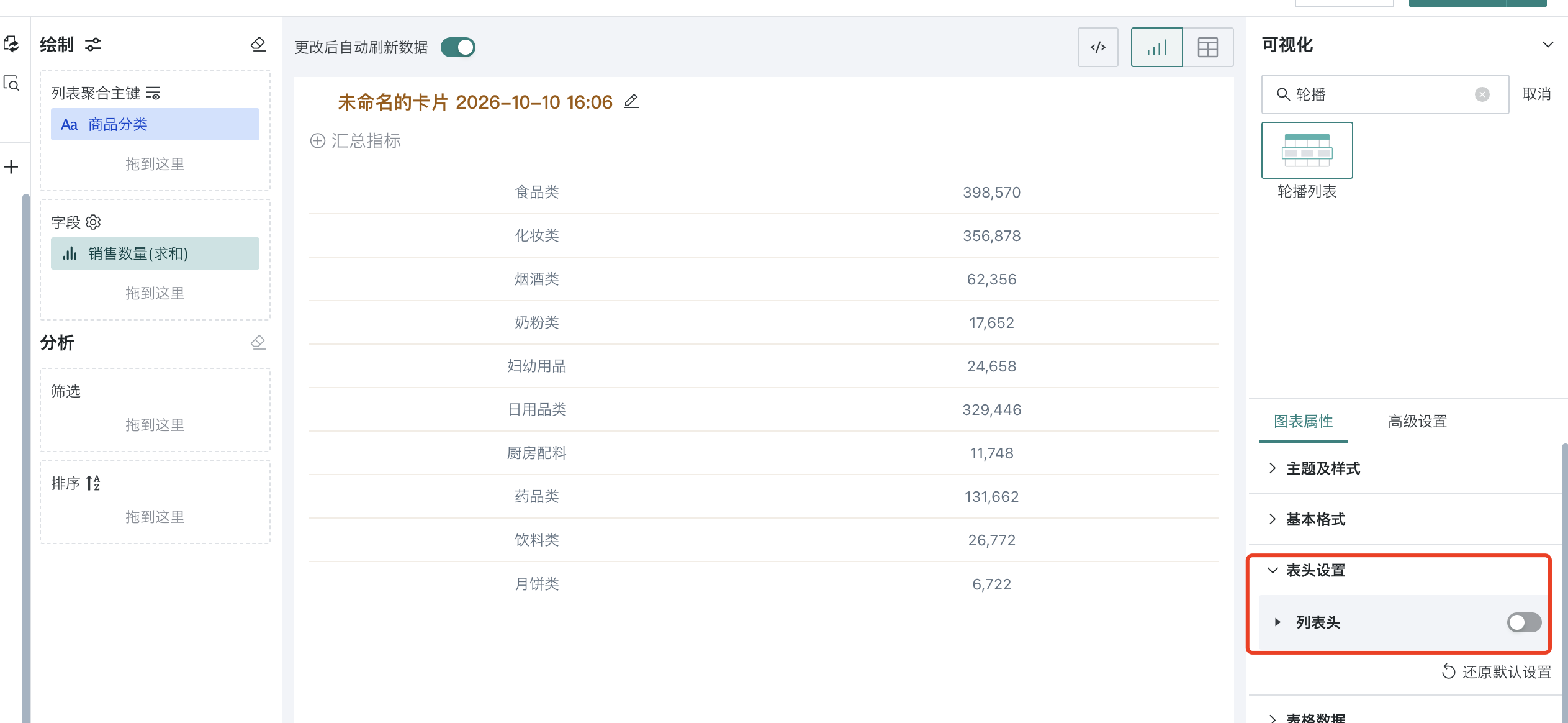
Task: Toggle auto refresh data after changes
Action: pos(458,47)
